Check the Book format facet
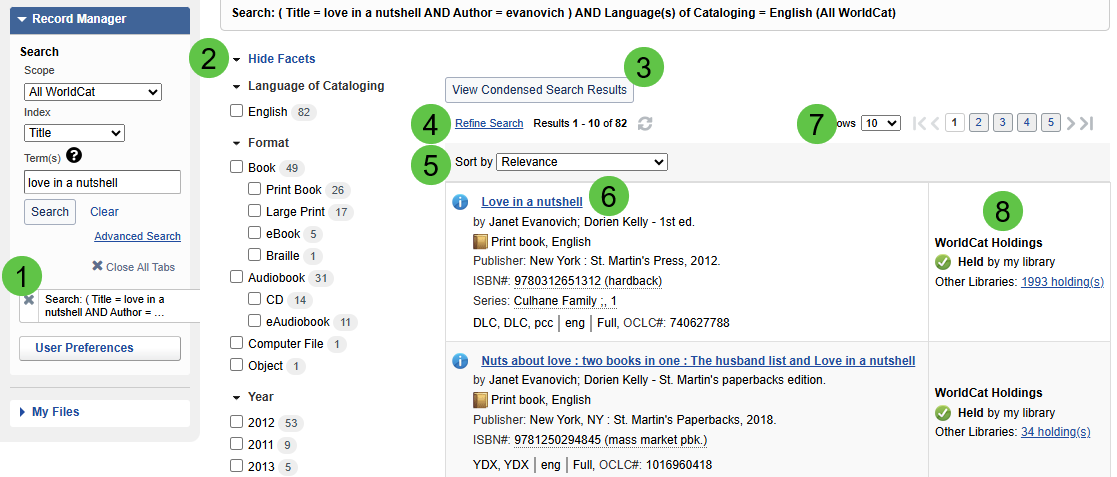Image resolution: width=1117 pixels, height=477 pixels. [237, 167]
